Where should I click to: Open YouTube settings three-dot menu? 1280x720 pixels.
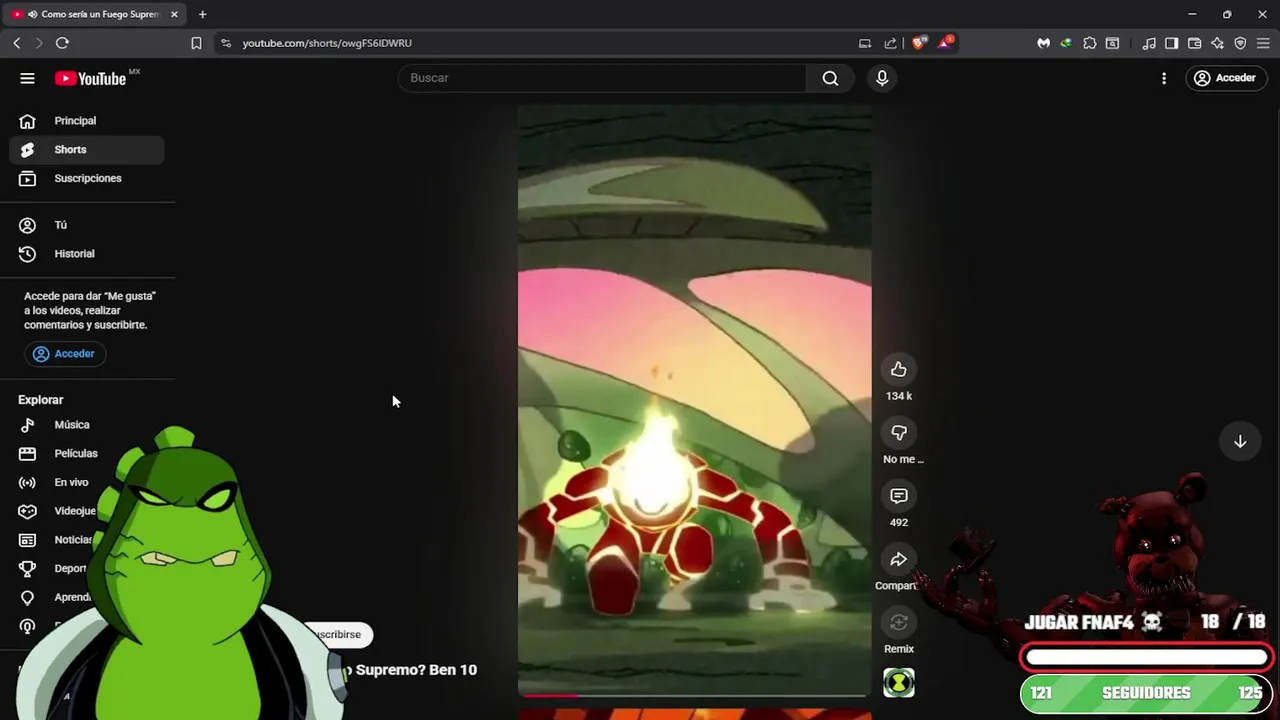click(x=1164, y=78)
